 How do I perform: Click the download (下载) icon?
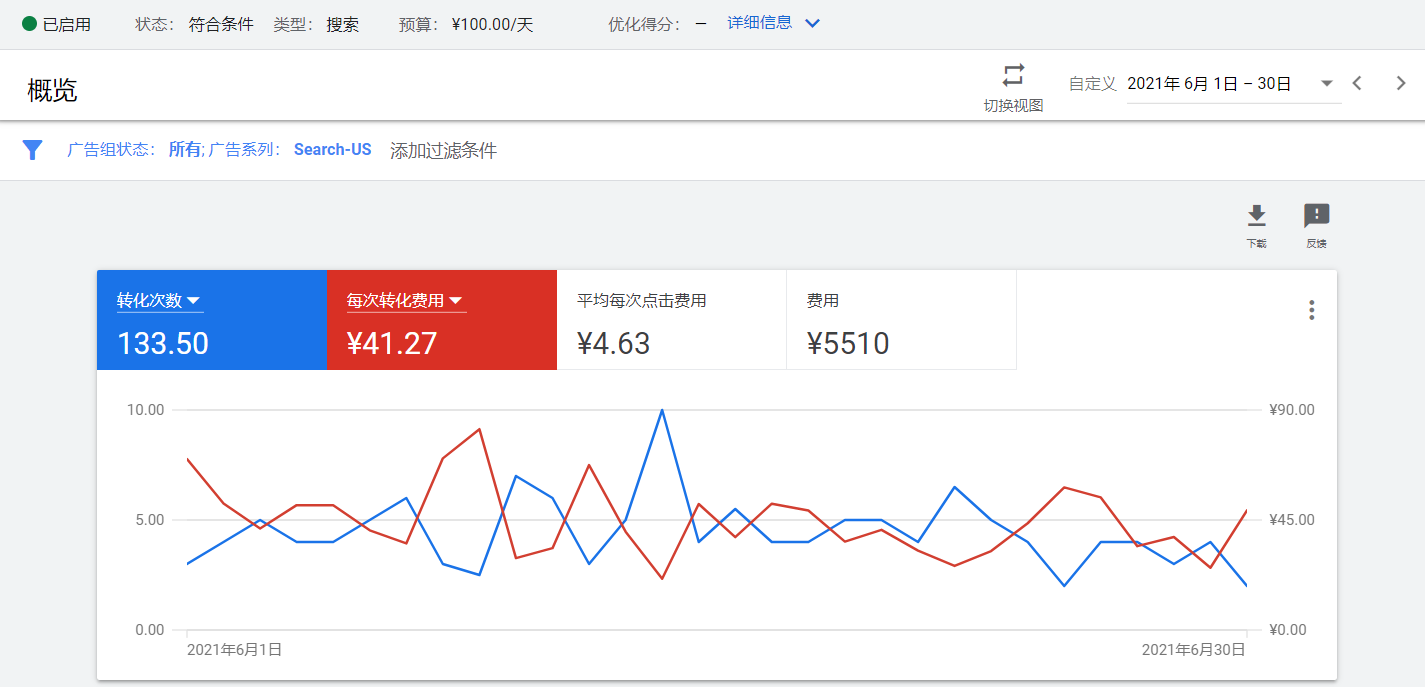pyautogui.click(x=1257, y=215)
